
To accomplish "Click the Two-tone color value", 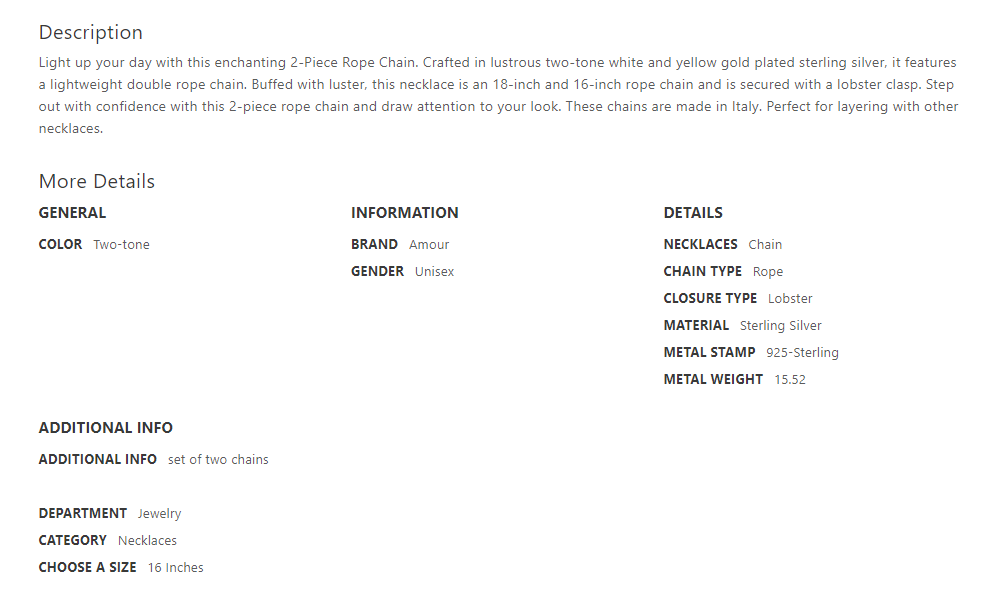I will 121,245.
